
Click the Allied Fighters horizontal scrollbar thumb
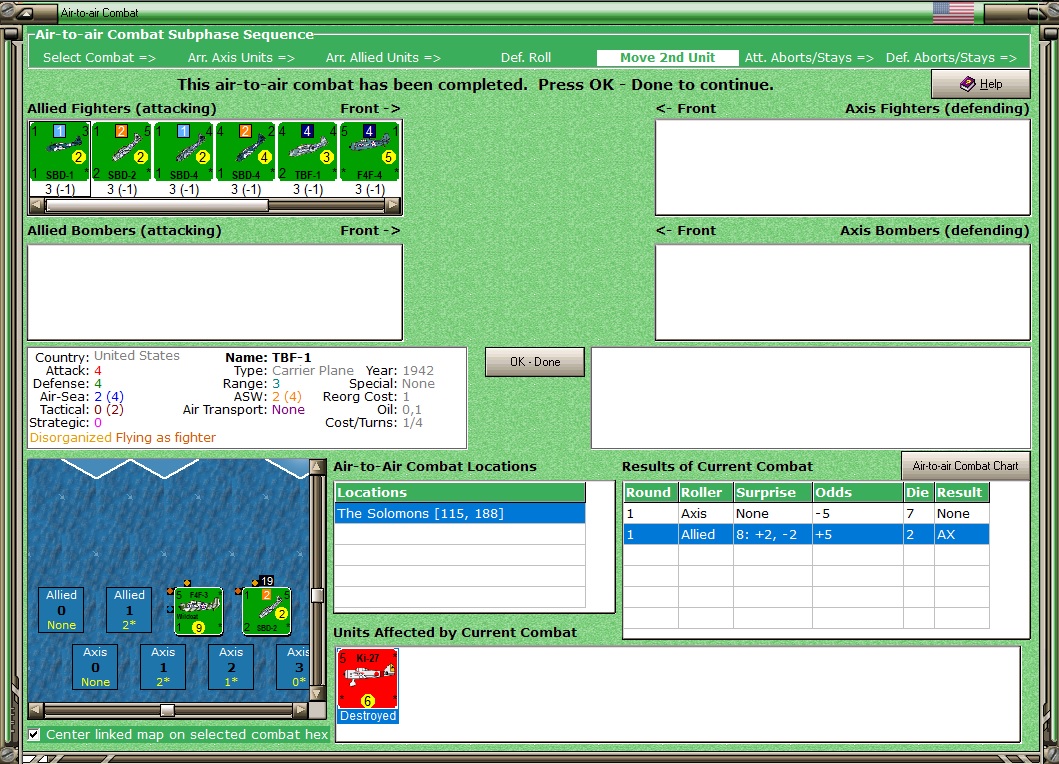point(156,205)
